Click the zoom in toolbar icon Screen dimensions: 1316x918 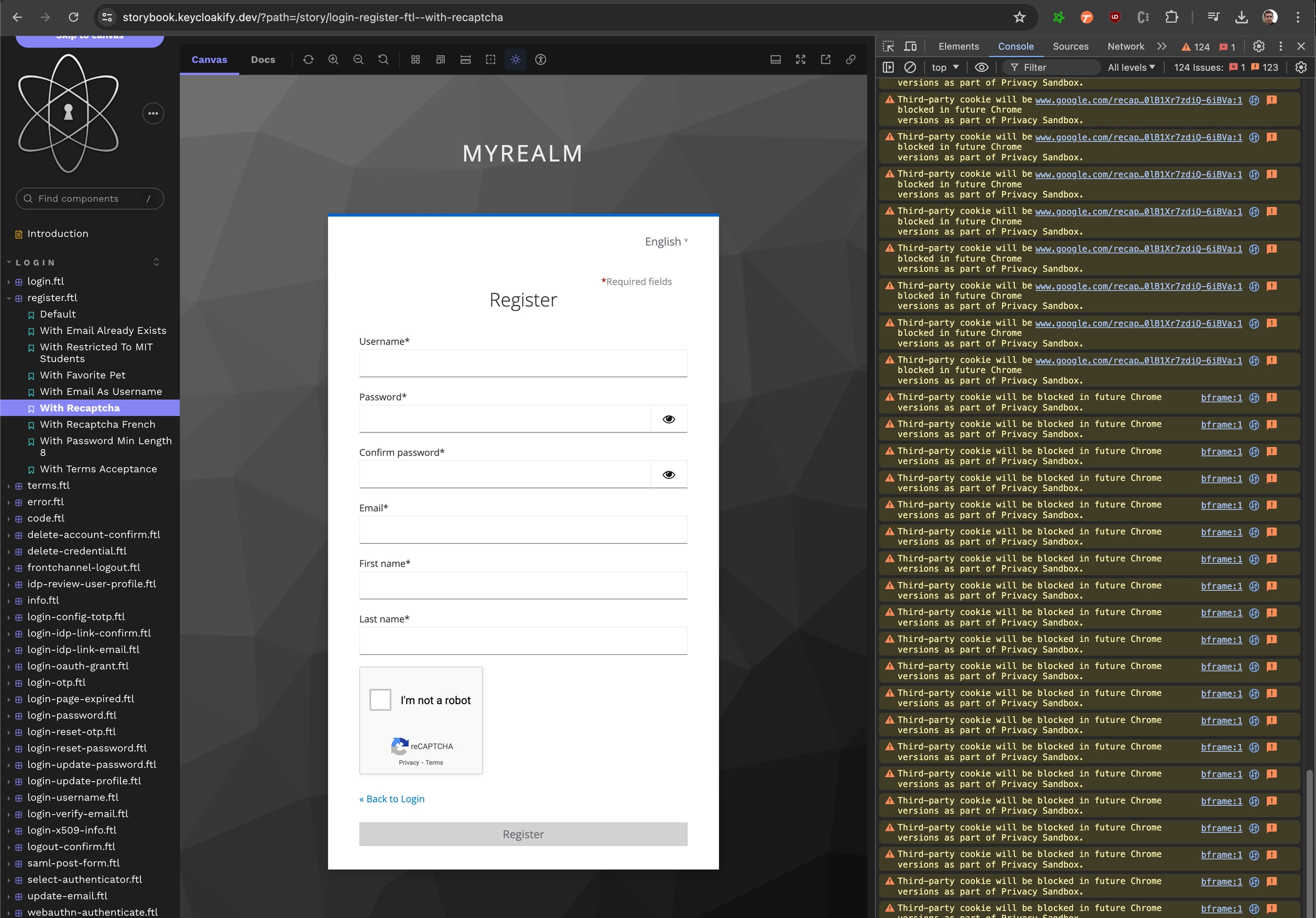[333, 59]
